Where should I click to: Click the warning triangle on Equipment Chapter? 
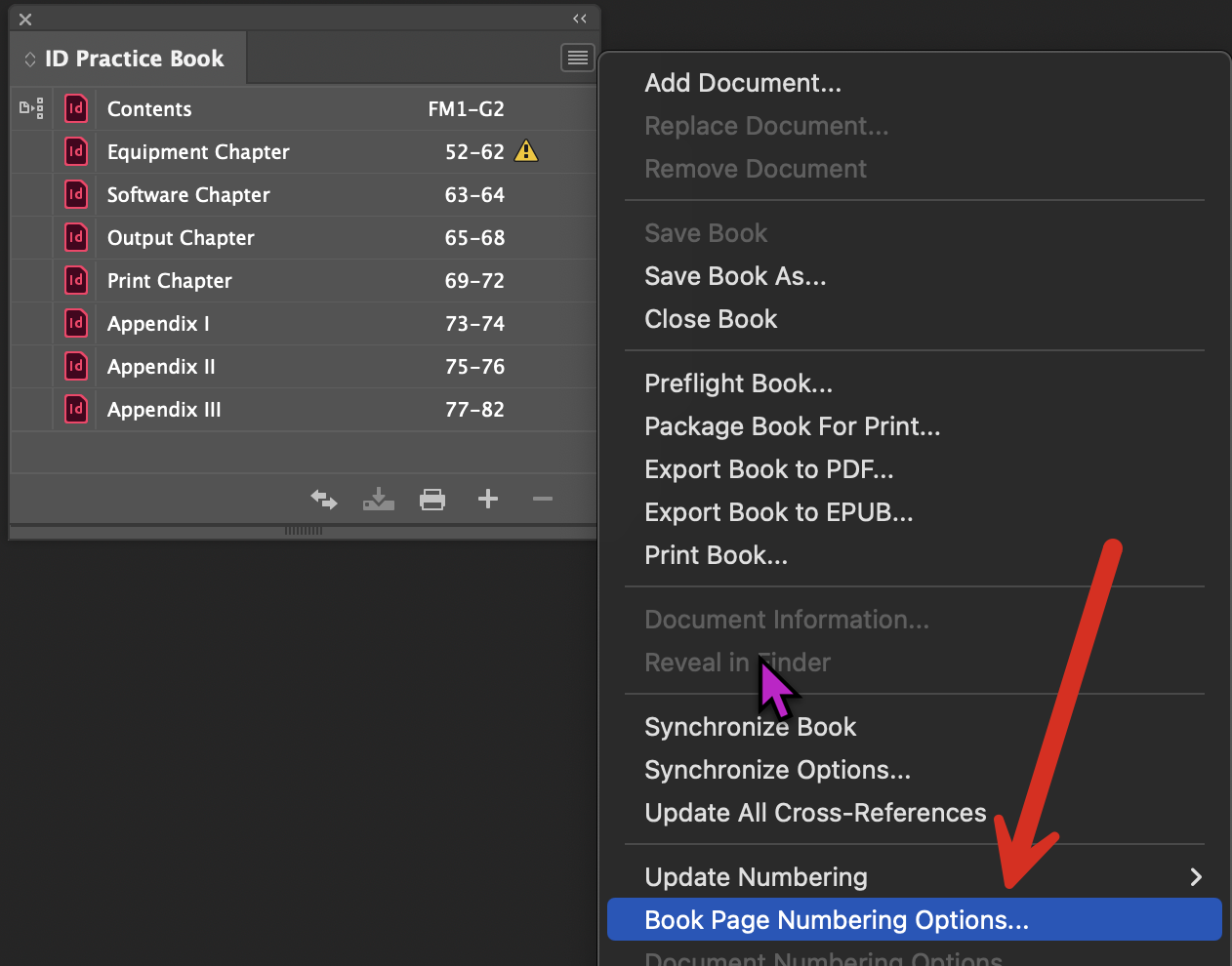[525, 151]
